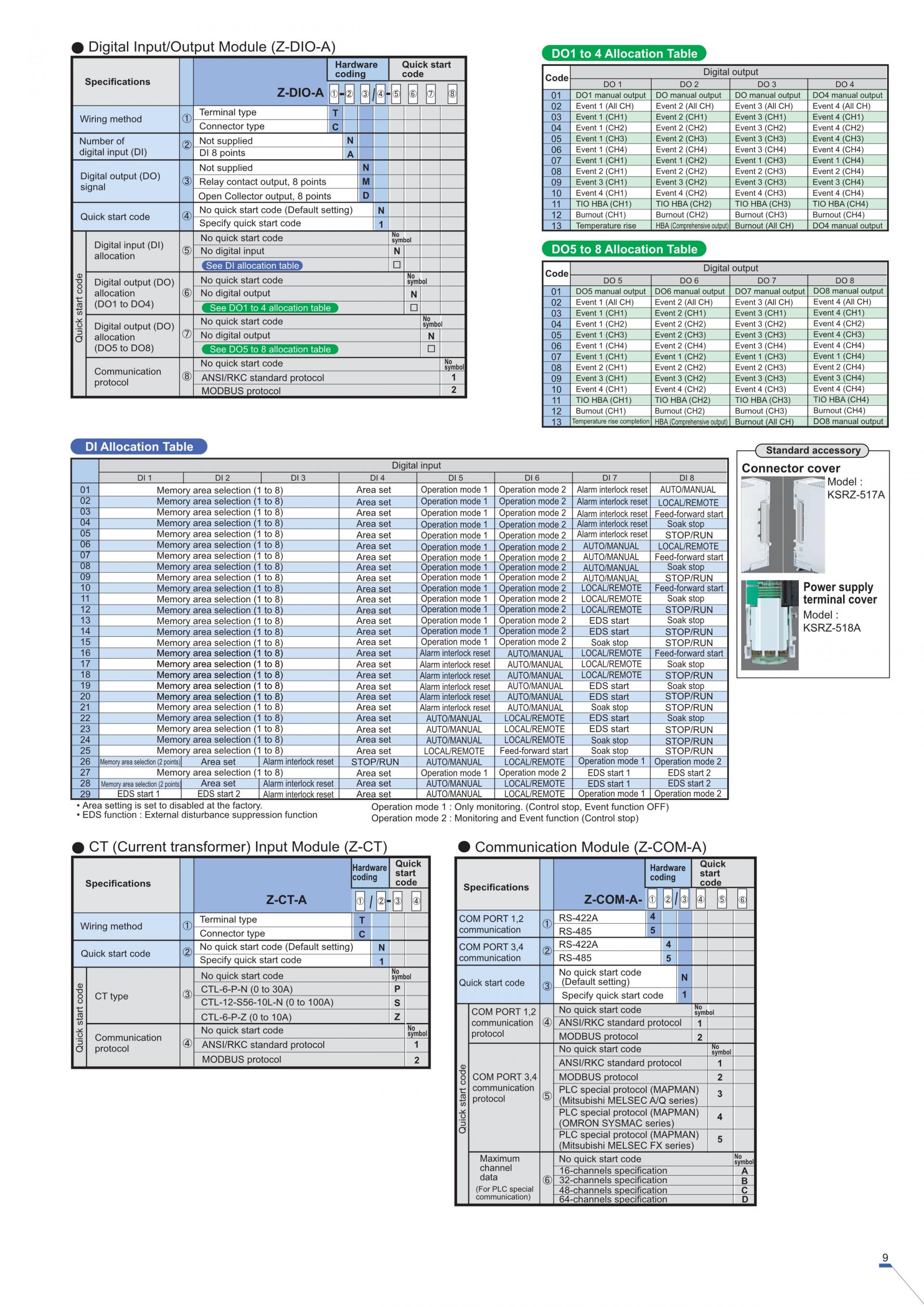Click 'EDS function : External disturbance suppression' footnote
Screen dimensions: 924x1307
197,815
